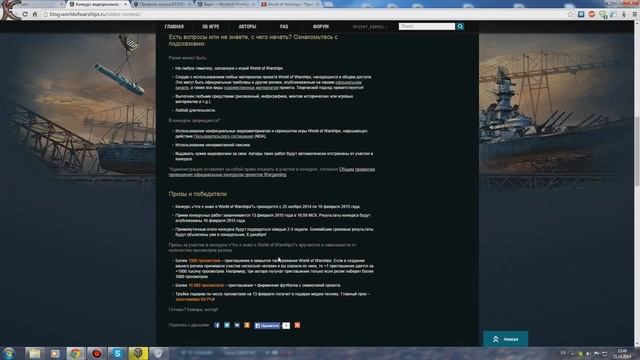
Task: Switch to Google Chrome in the taskbar
Action: tap(75, 353)
